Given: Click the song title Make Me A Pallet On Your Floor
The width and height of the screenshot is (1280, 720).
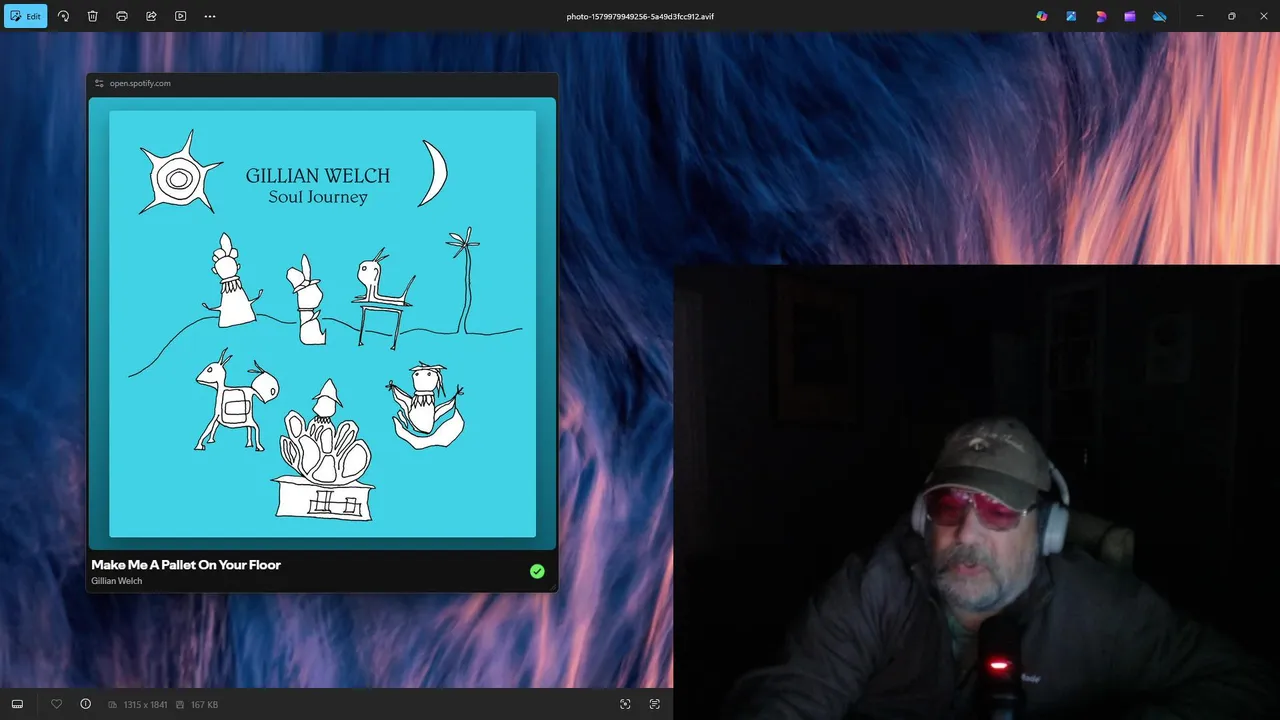Looking at the screenshot, I should coord(186,565).
